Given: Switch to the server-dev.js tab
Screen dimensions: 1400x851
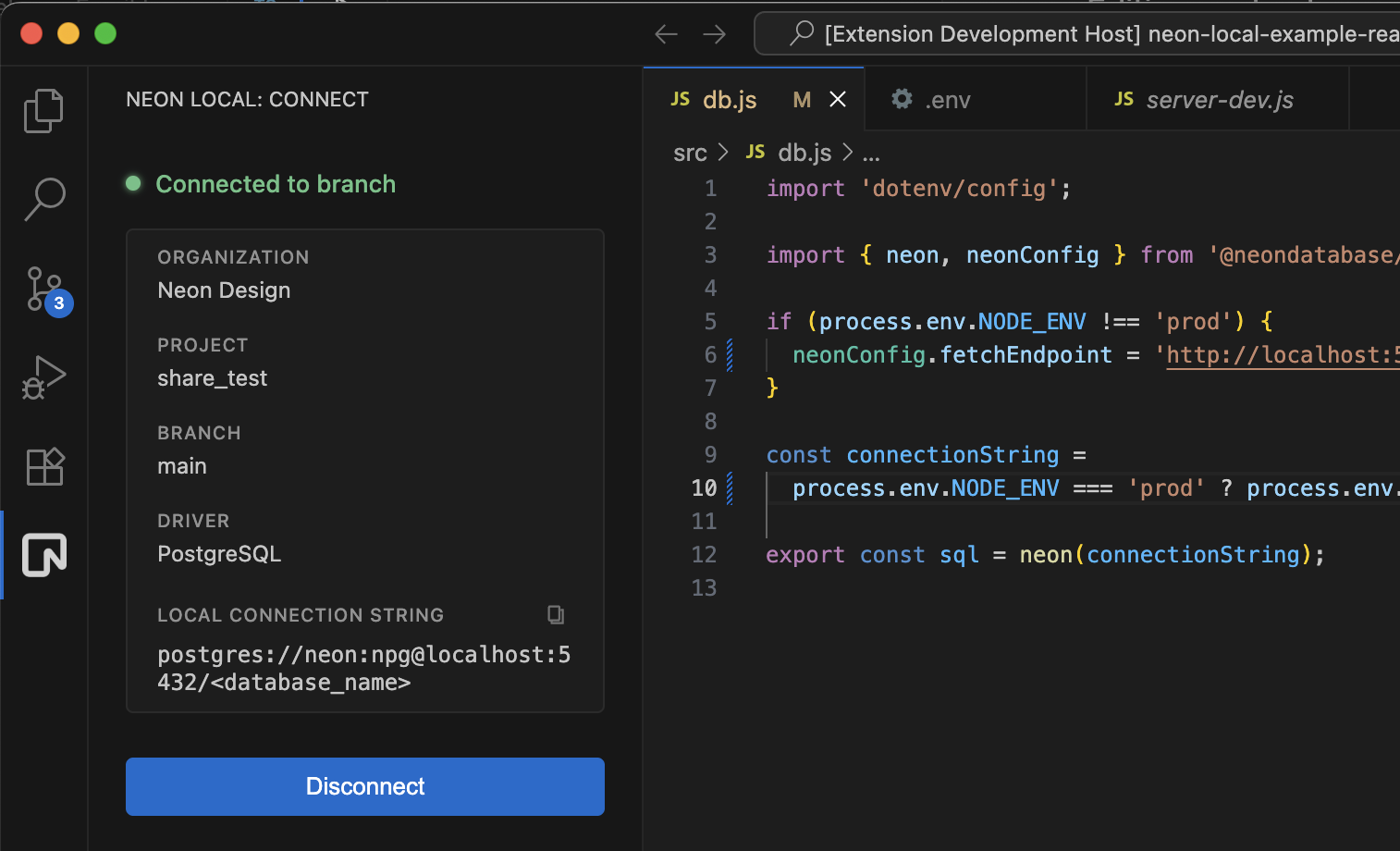Looking at the screenshot, I should click(x=1218, y=99).
